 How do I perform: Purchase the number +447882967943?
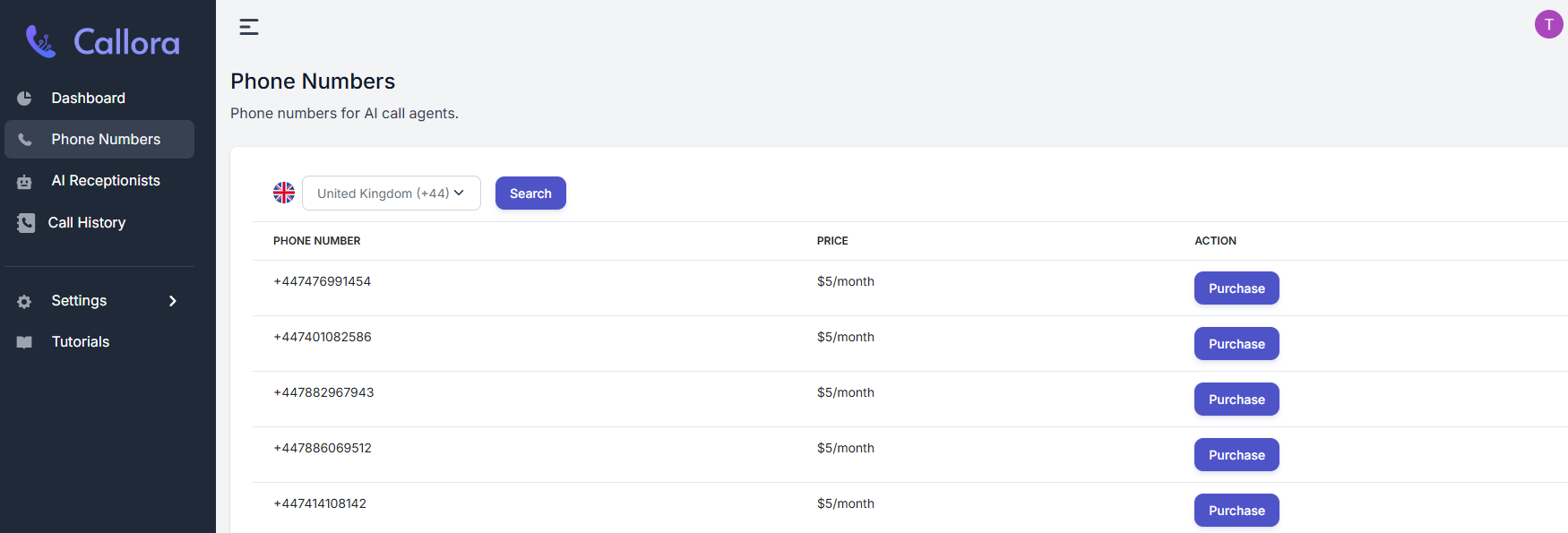[1236, 400]
